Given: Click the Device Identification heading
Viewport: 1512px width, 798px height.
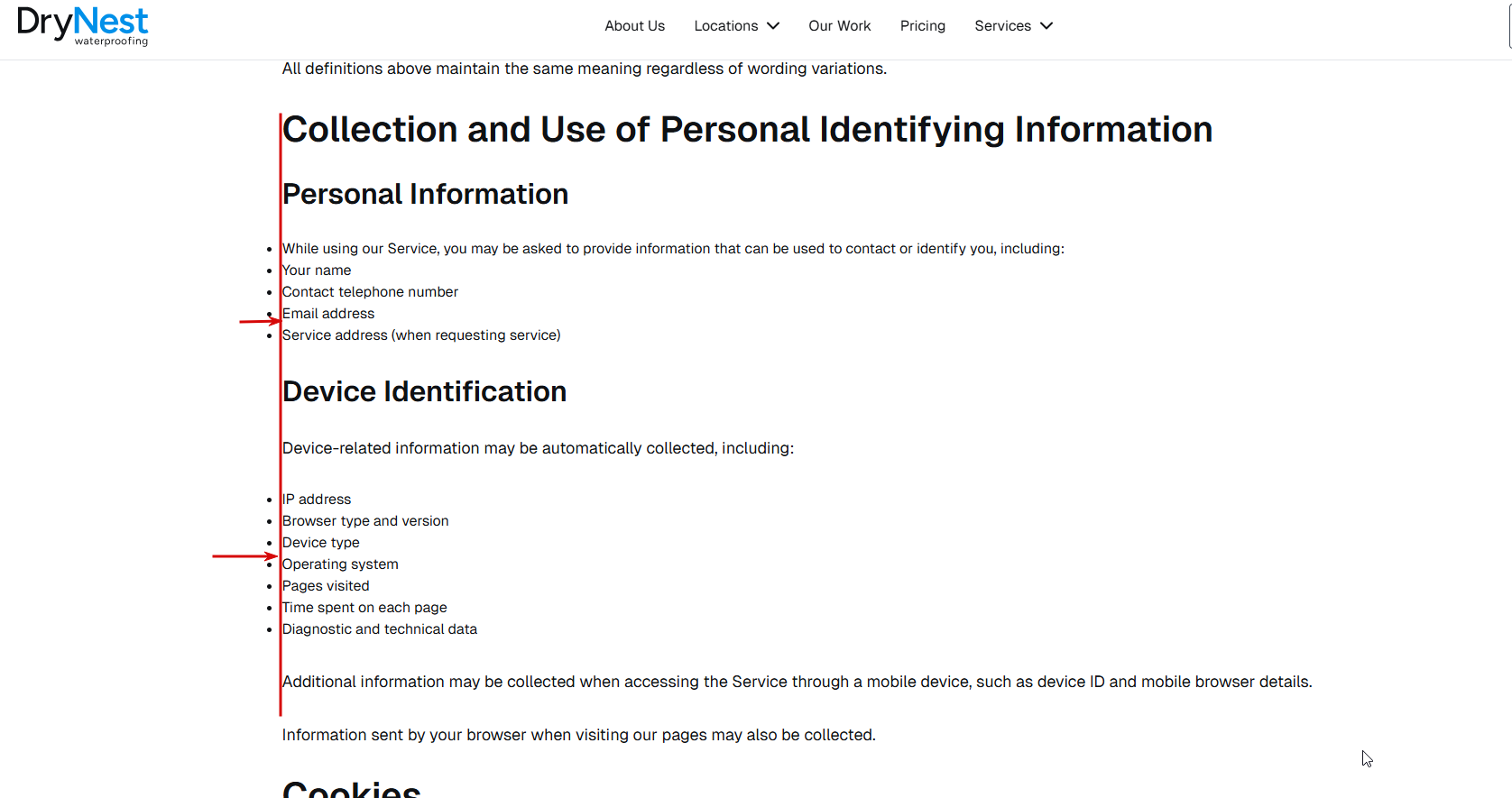Looking at the screenshot, I should point(424,392).
